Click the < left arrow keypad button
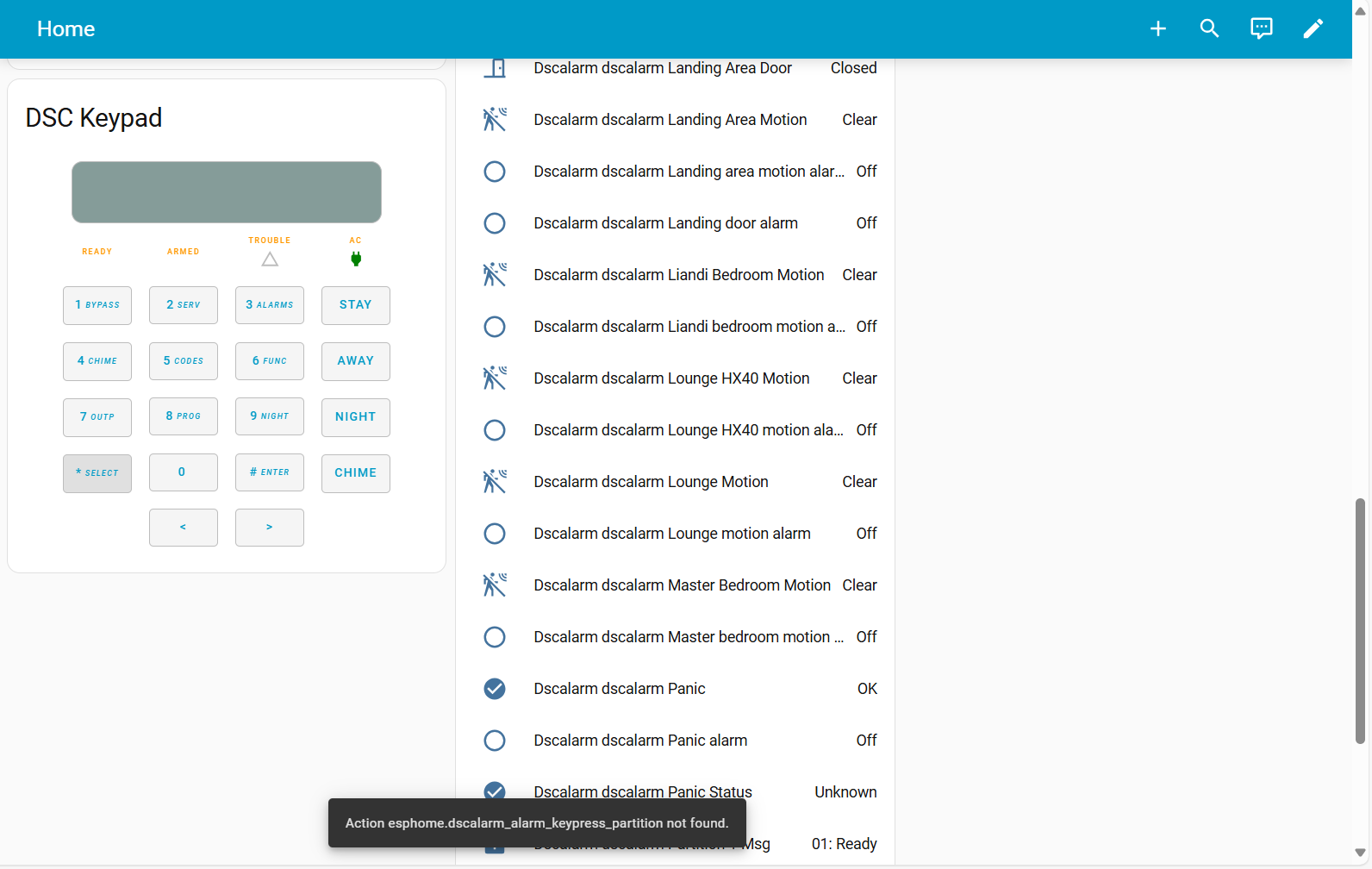Image resolution: width=1372 pixels, height=869 pixels. (x=184, y=528)
